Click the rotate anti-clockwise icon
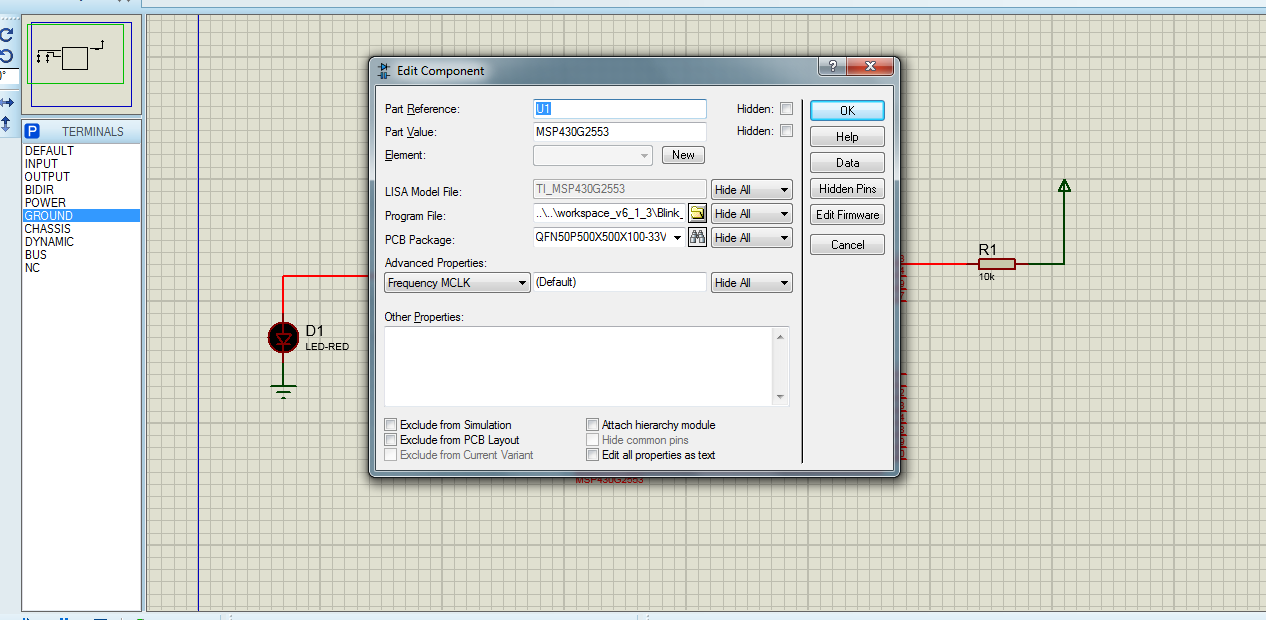 [6, 57]
